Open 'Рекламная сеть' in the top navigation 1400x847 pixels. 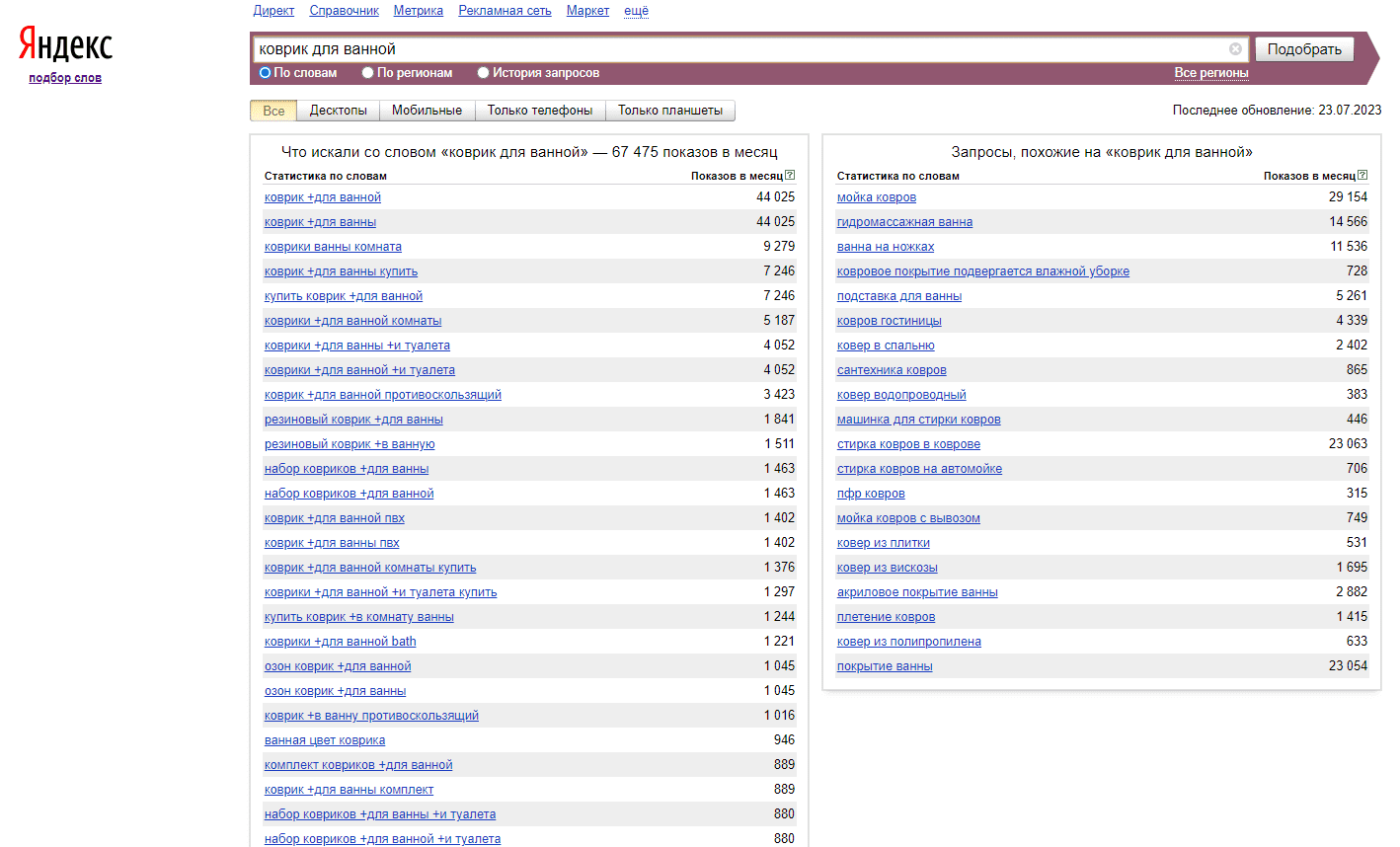point(505,11)
